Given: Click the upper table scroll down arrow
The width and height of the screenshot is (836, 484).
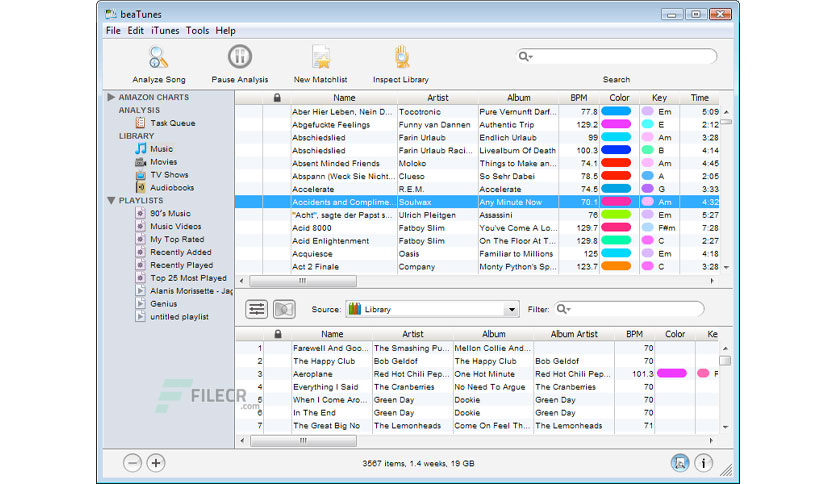Looking at the screenshot, I should point(726,267).
